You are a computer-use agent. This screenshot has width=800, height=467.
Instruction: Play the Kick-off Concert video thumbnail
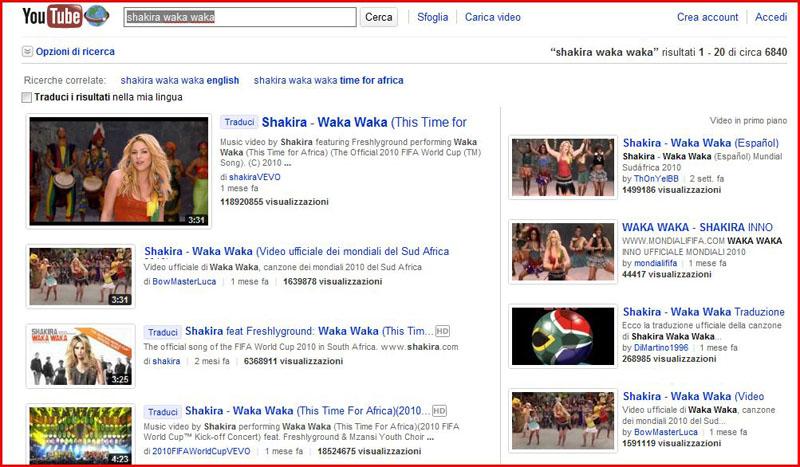pos(81,435)
